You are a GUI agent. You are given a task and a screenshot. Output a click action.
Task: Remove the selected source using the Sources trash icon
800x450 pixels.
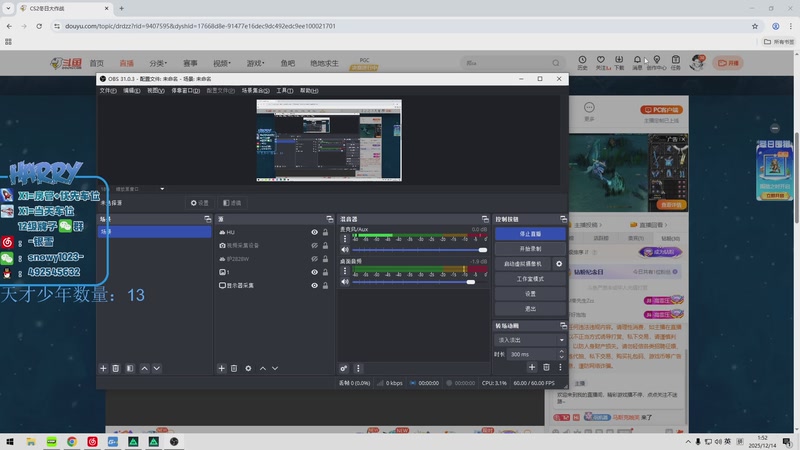pyautogui.click(x=234, y=368)
